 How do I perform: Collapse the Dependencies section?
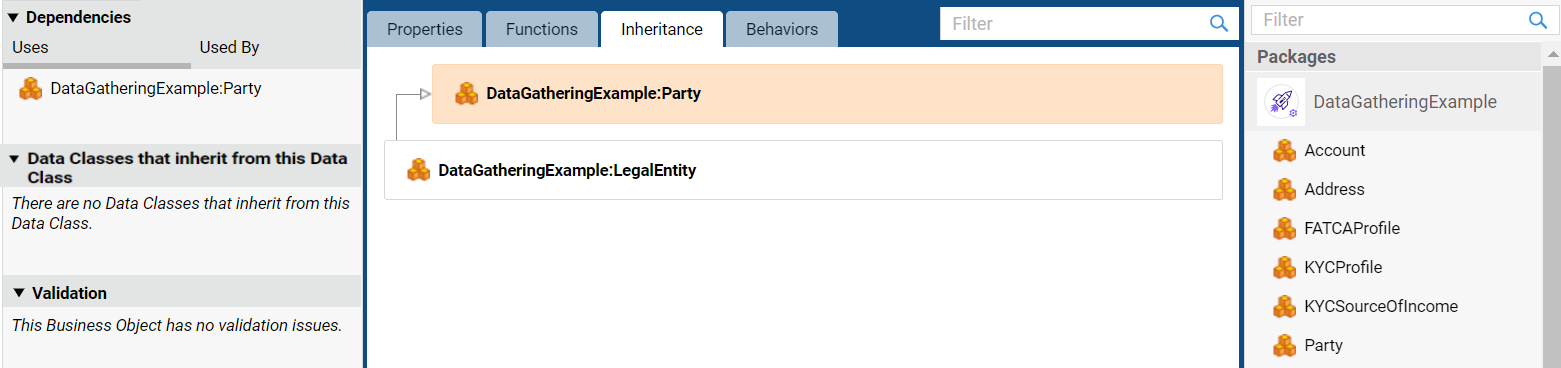(14, 18)
